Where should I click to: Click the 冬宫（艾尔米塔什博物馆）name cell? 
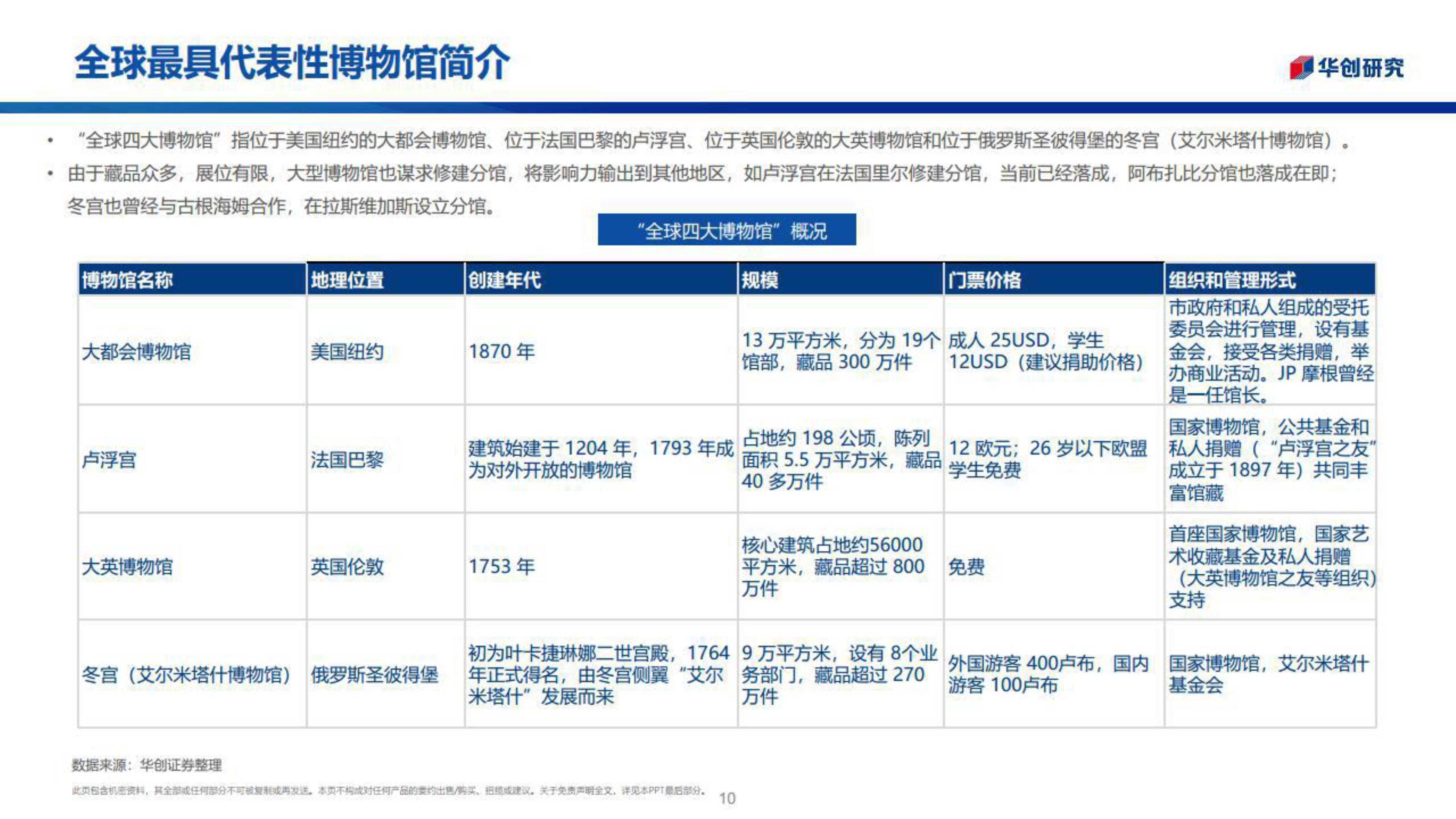192,674
